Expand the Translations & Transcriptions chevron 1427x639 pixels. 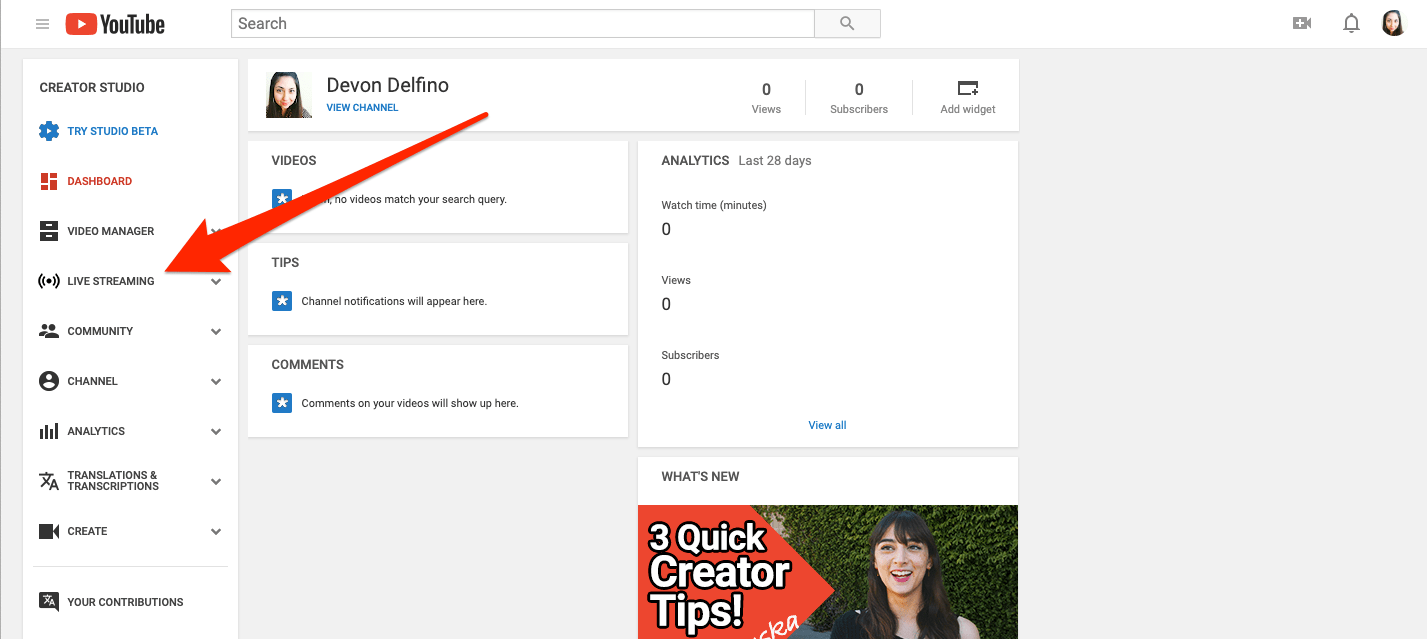[216, 481]
